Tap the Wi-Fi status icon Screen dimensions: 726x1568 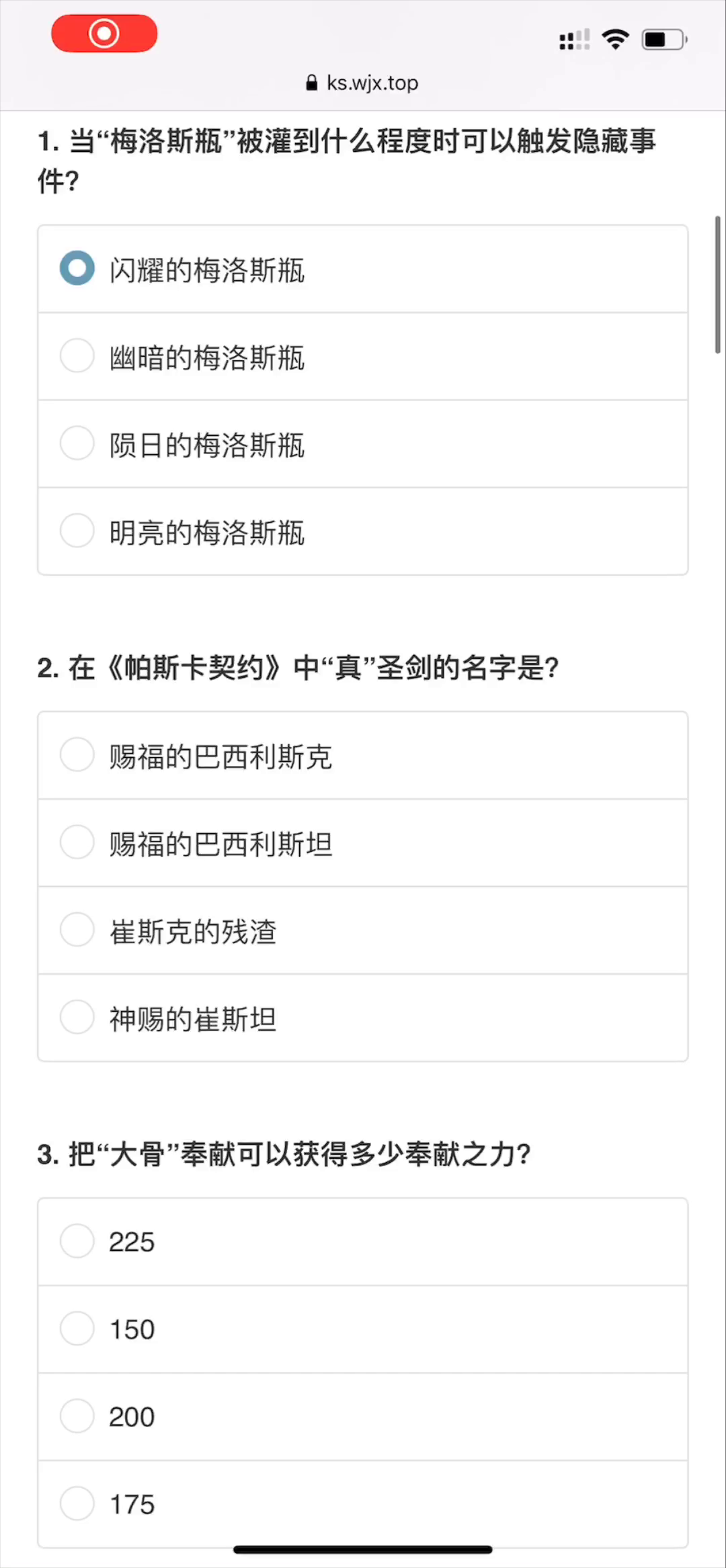pos(615,40)
